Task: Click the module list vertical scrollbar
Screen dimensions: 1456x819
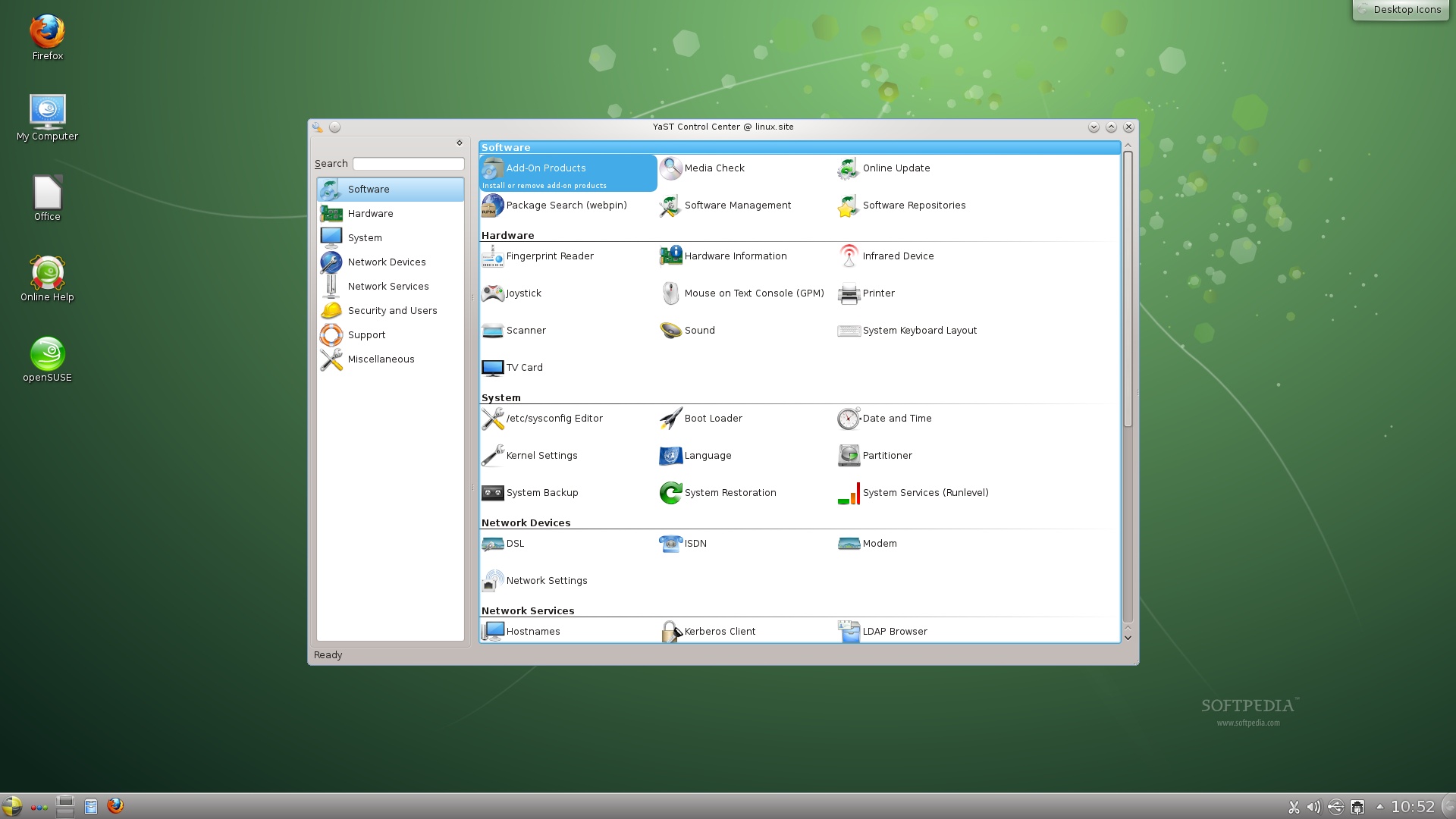Action: 1128,290
